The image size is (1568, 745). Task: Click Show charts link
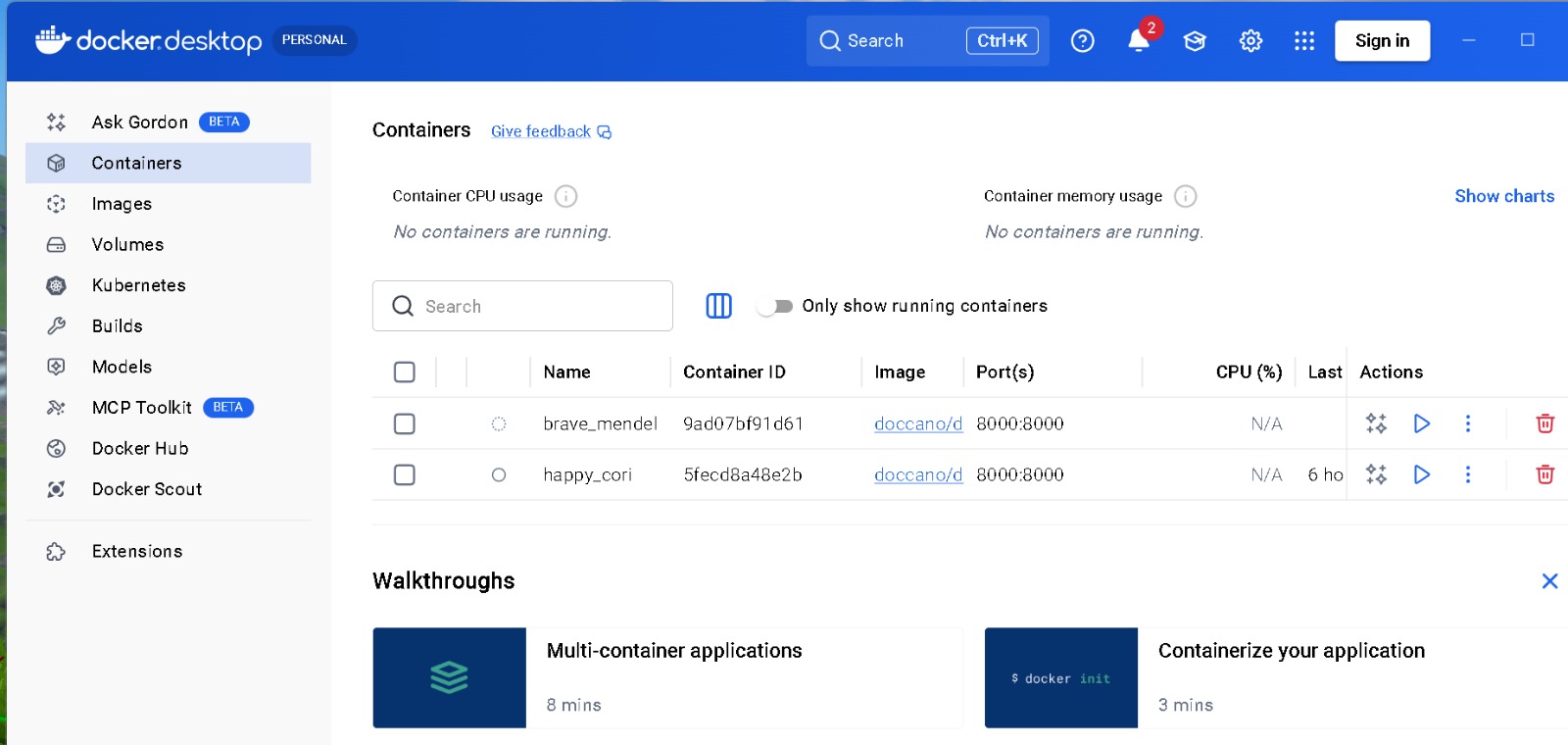pyautogui.click(x=1504, y=196)
